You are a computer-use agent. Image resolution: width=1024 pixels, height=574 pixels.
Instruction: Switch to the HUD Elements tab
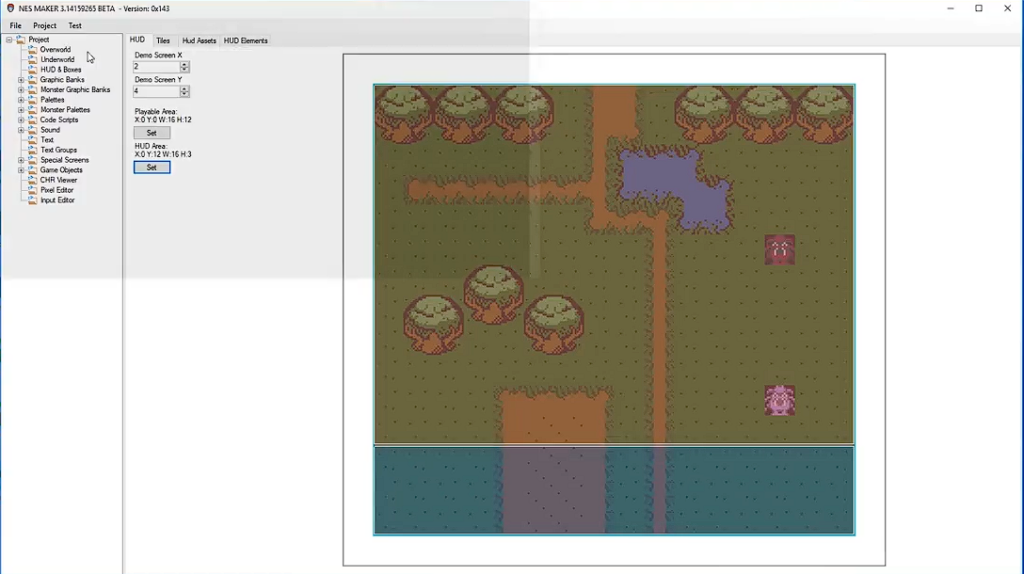pyautogui.click(x=246, y=40)
